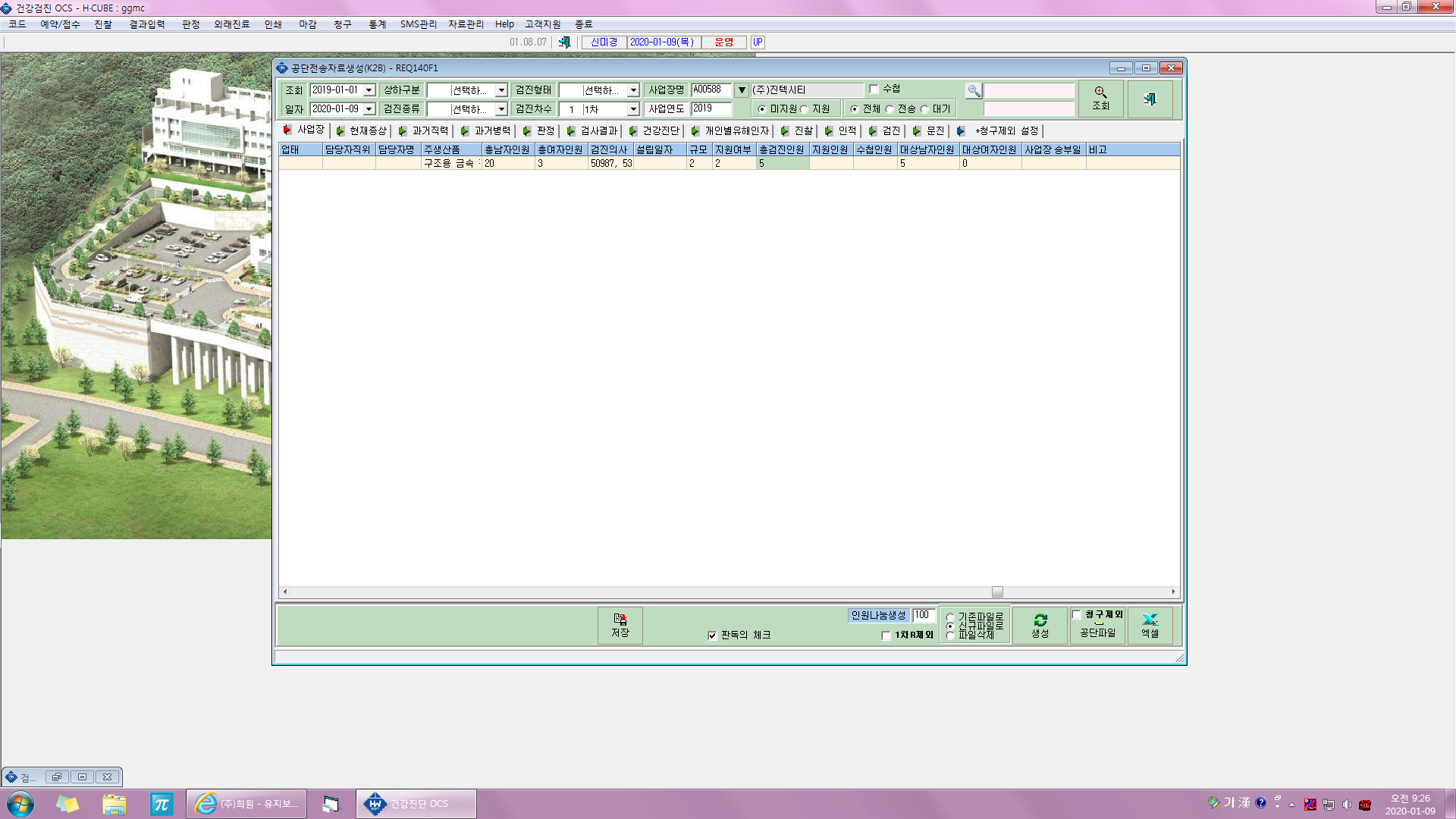Select the 기존파일로 radio option
This screenshot has height=819, width=1456.
coord(949,617)
